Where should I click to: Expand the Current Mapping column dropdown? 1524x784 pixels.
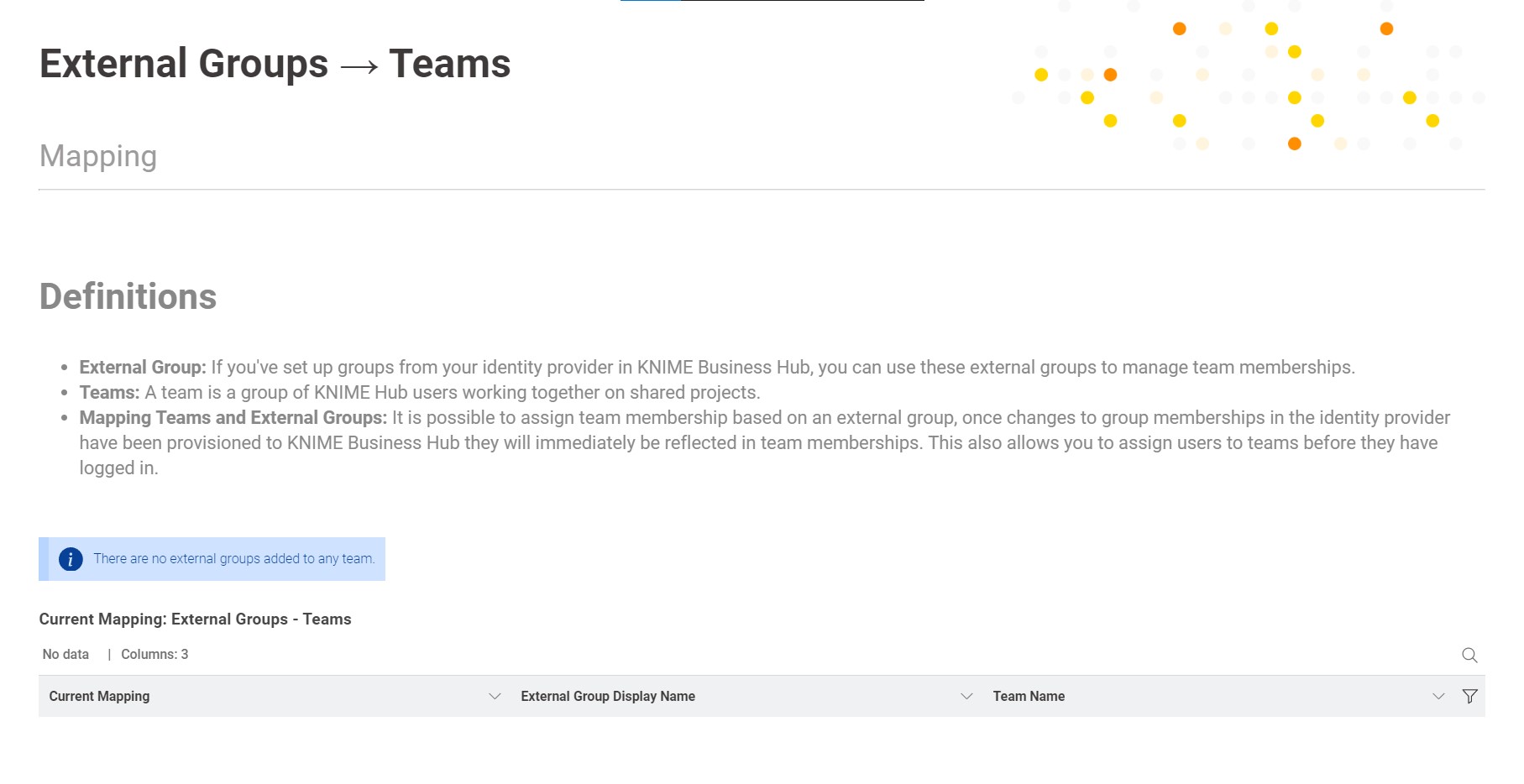click(495, 696)
